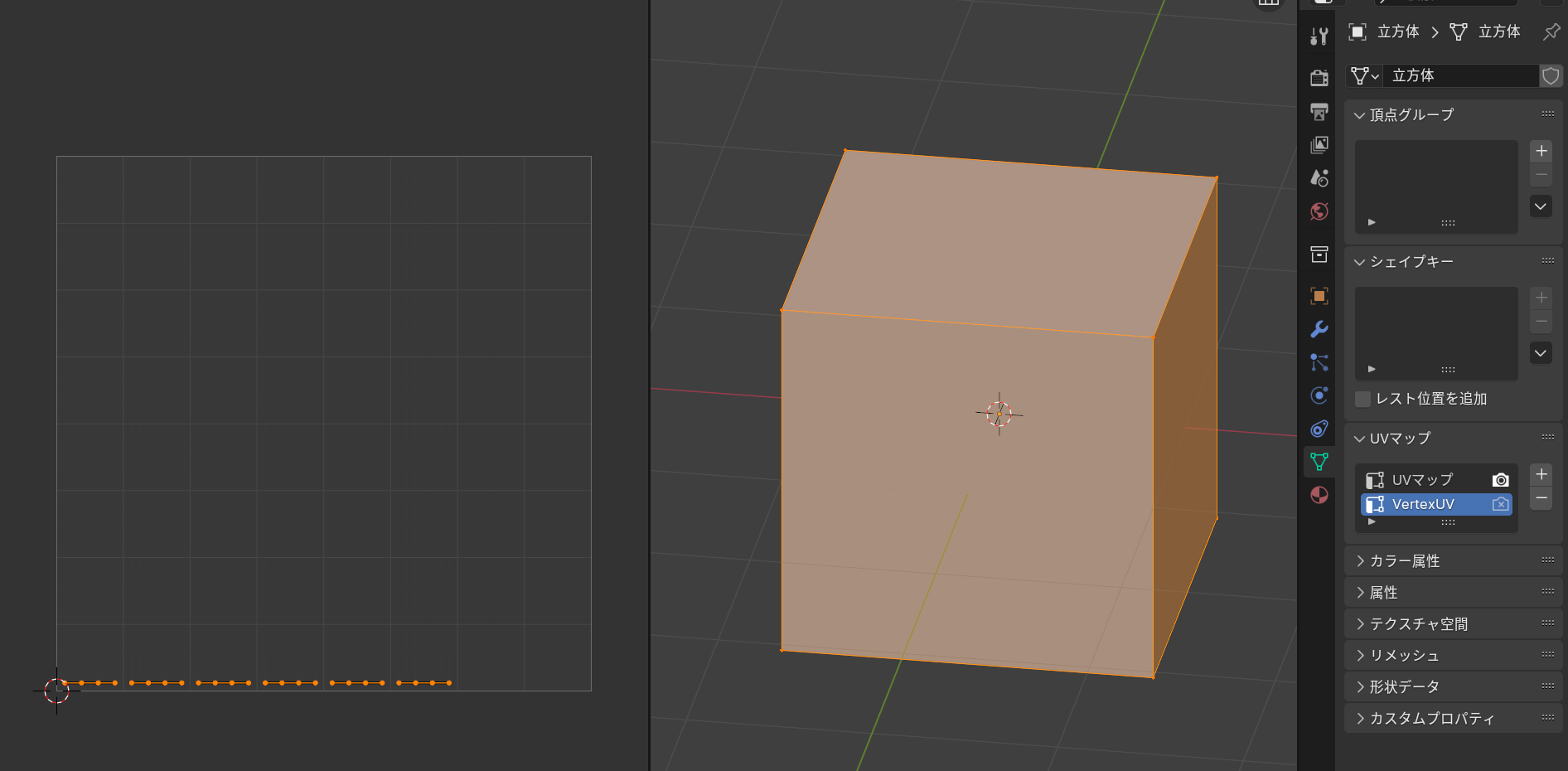1568x771 pixels.
Task: Expand the 形状データ panel
Action: 1454,687
